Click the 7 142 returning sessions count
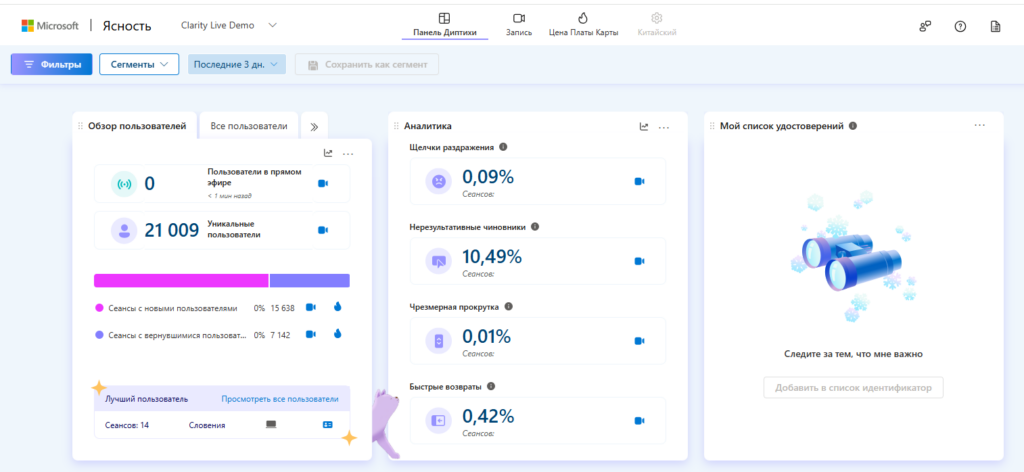This screenshot has width=1024, height=472. pos(280,334)
